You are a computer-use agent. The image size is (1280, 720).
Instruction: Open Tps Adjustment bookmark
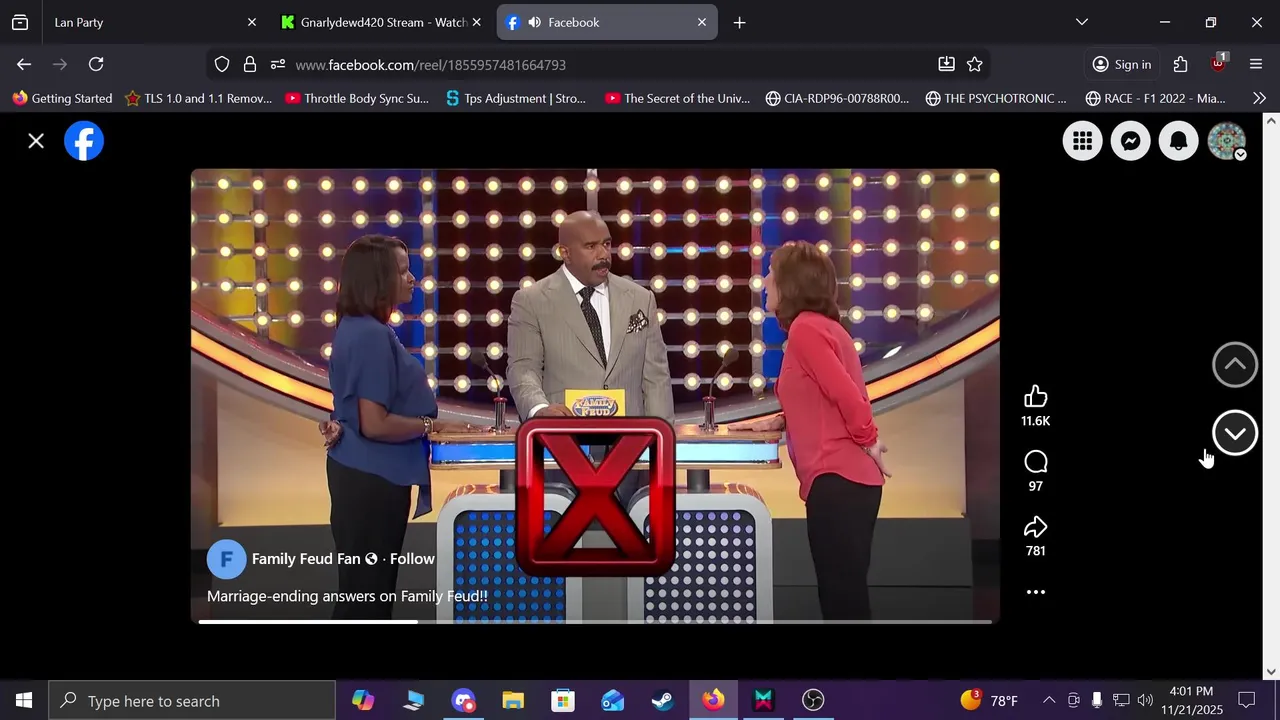(x=516, y=98)
